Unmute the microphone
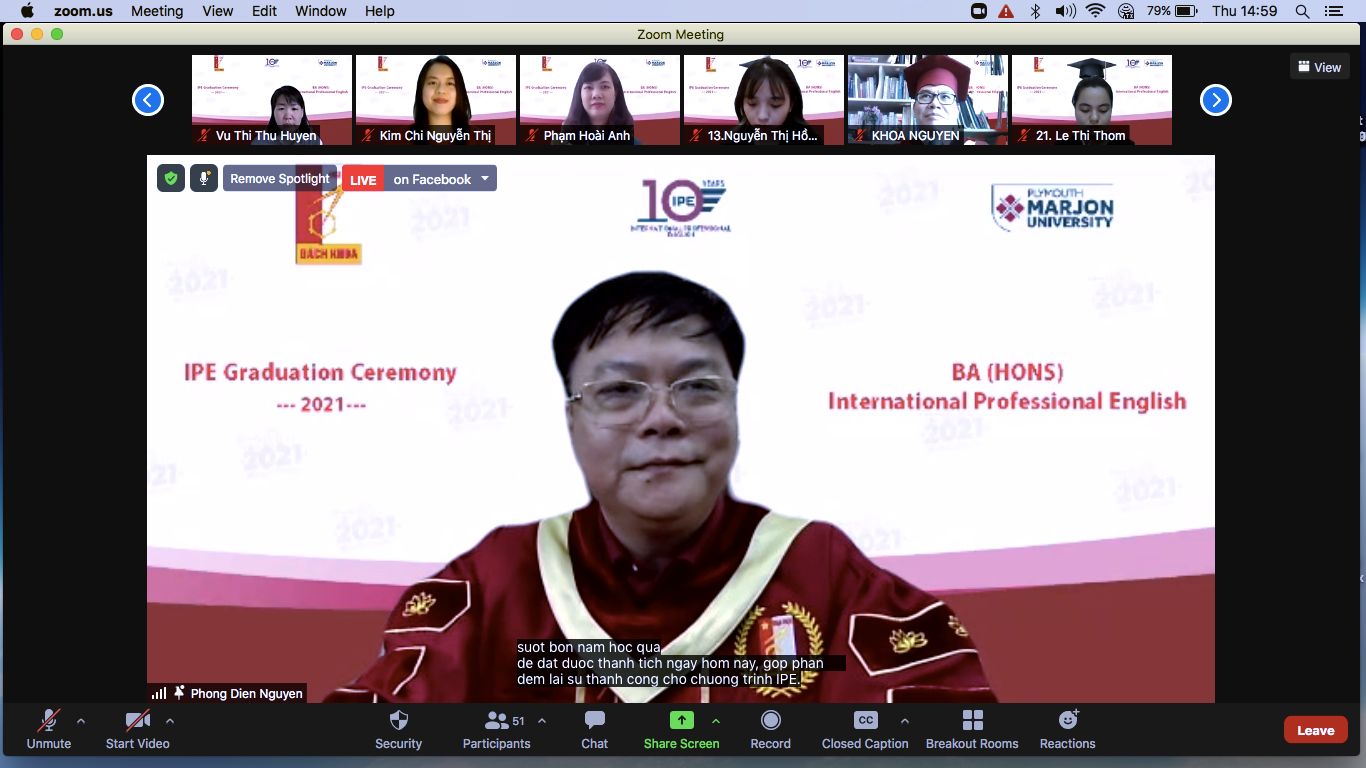The image size is (1366, 768). coord(48,729)
